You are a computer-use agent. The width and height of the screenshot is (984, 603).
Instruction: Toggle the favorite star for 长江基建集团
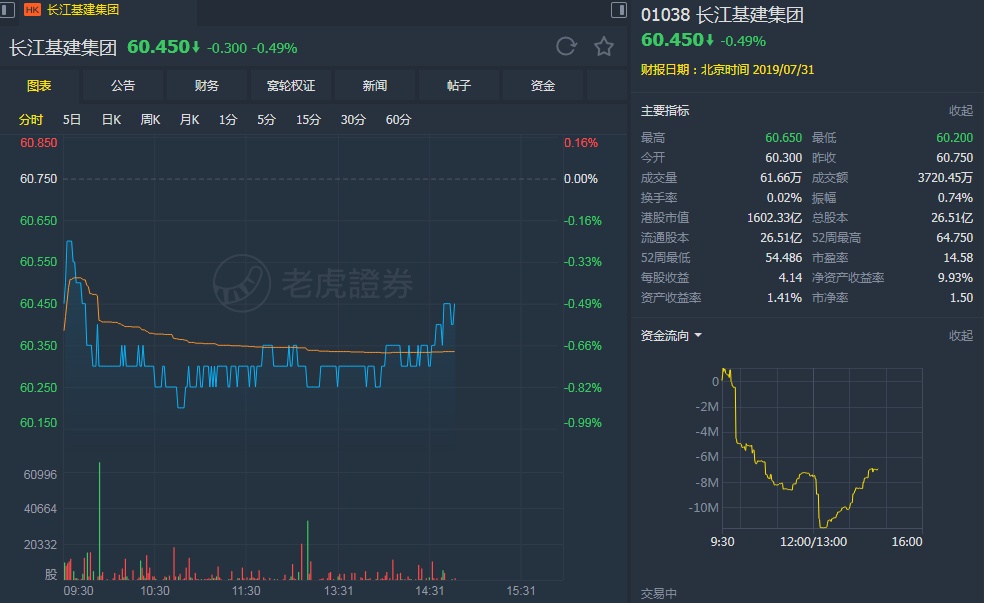point(603,46)
